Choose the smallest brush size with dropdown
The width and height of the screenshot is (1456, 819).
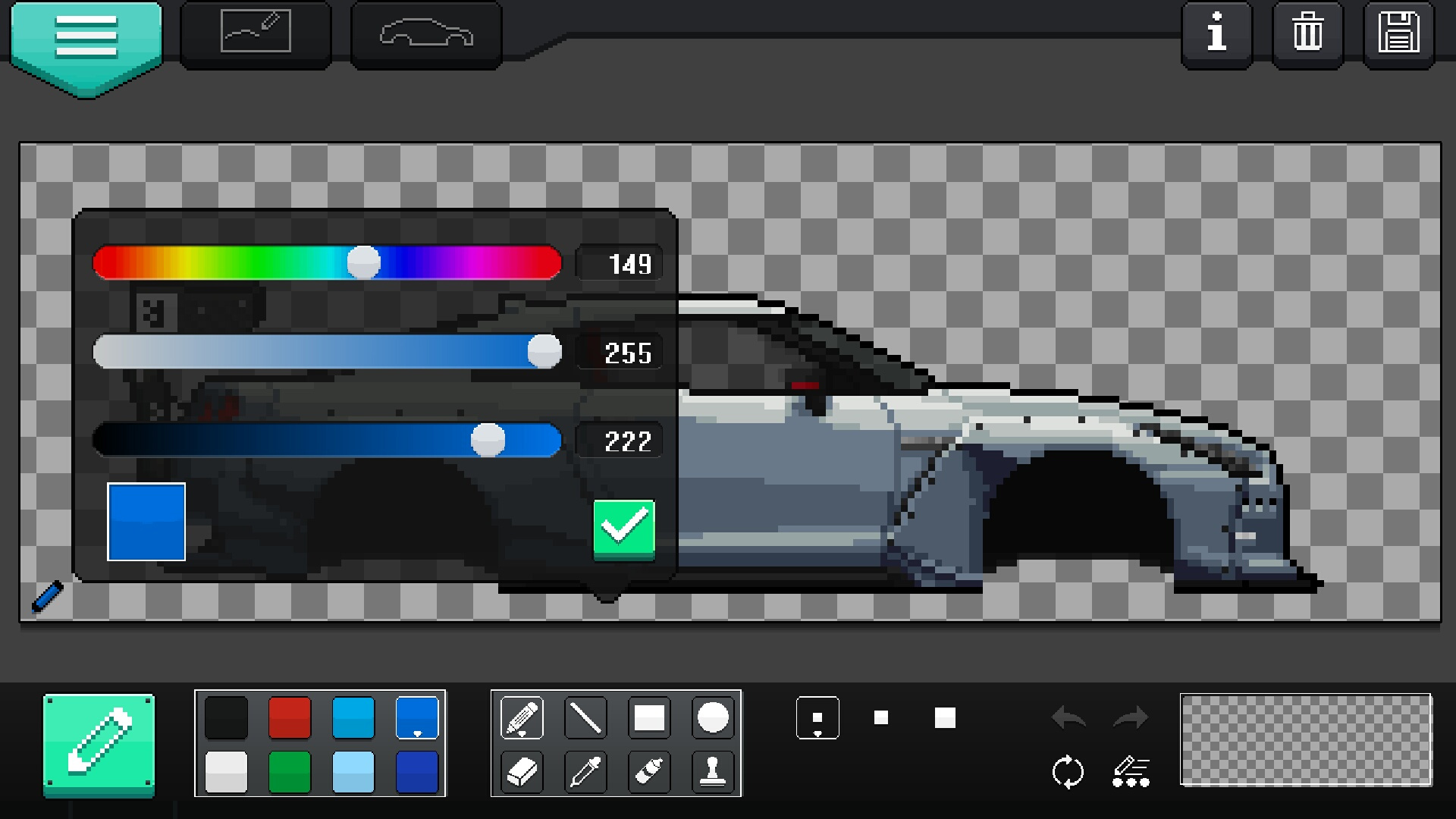tap(817, 717)
